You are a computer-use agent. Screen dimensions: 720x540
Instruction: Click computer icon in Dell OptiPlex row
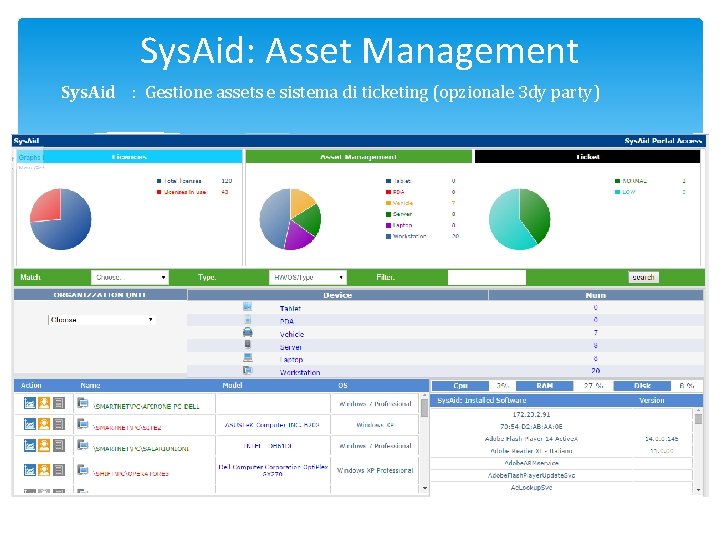[x=83, y=470]
